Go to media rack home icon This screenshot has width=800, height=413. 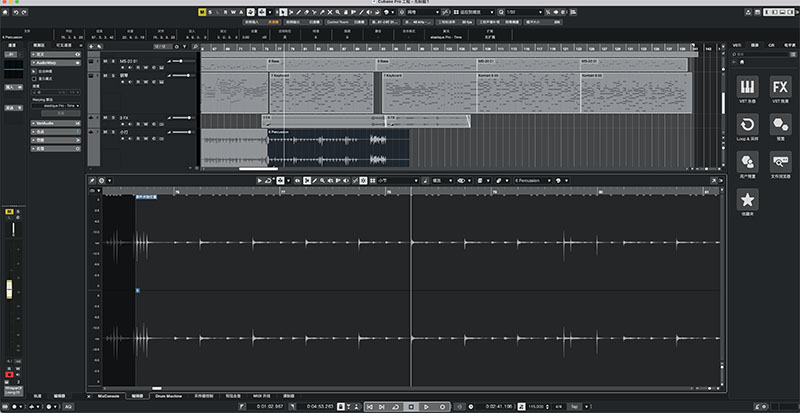coord(741,61)
